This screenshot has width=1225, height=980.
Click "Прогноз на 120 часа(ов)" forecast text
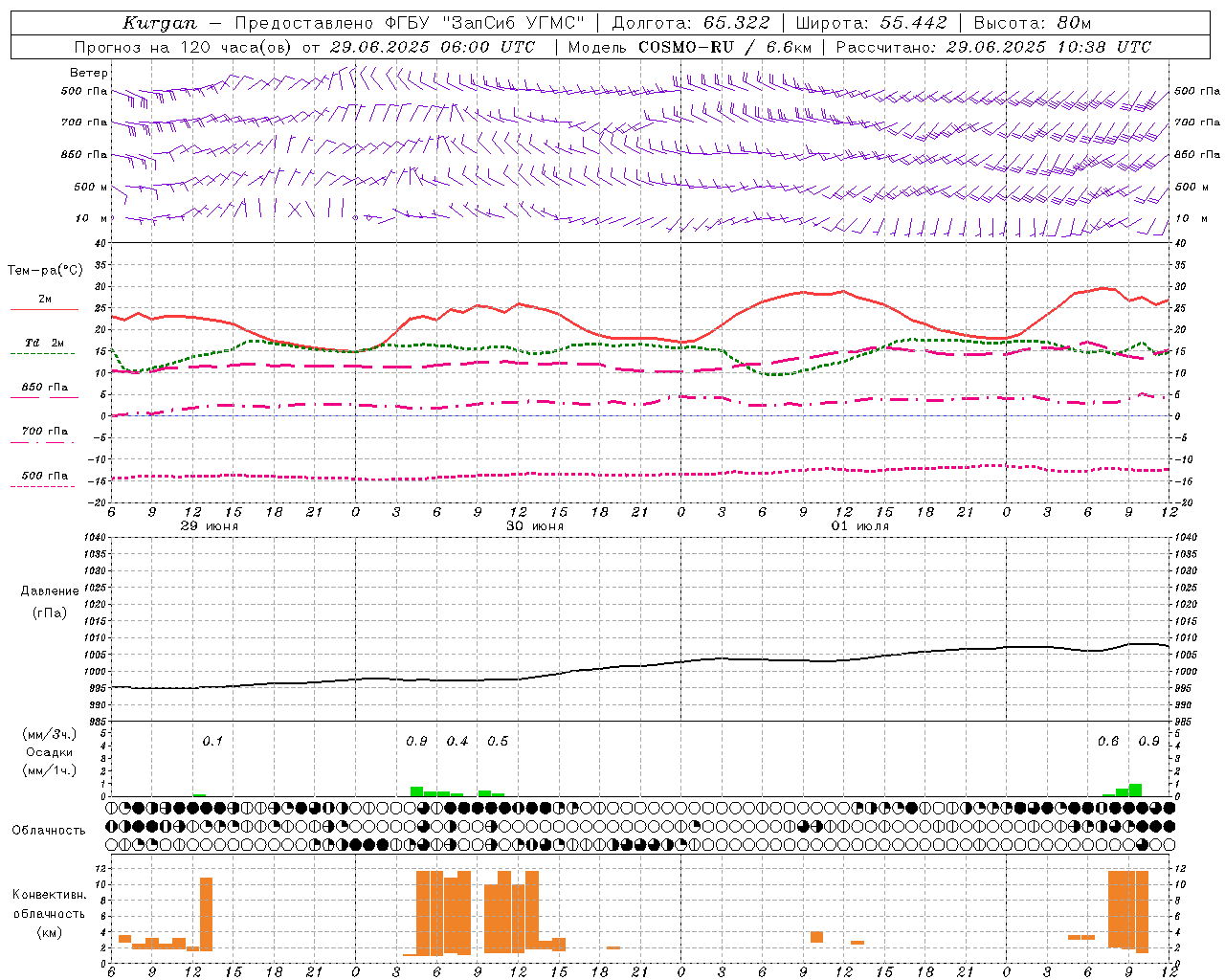coord(184,47)
